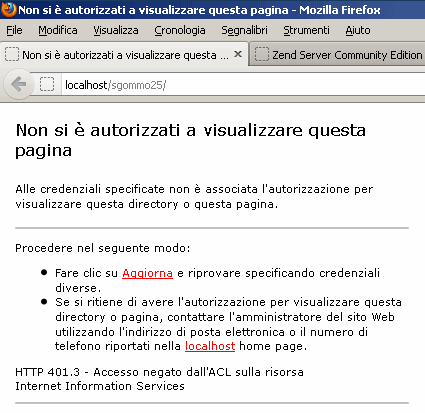Click the Zend Server tab favicon
Screen dimensions: 425x413
[x=262, y=54]
